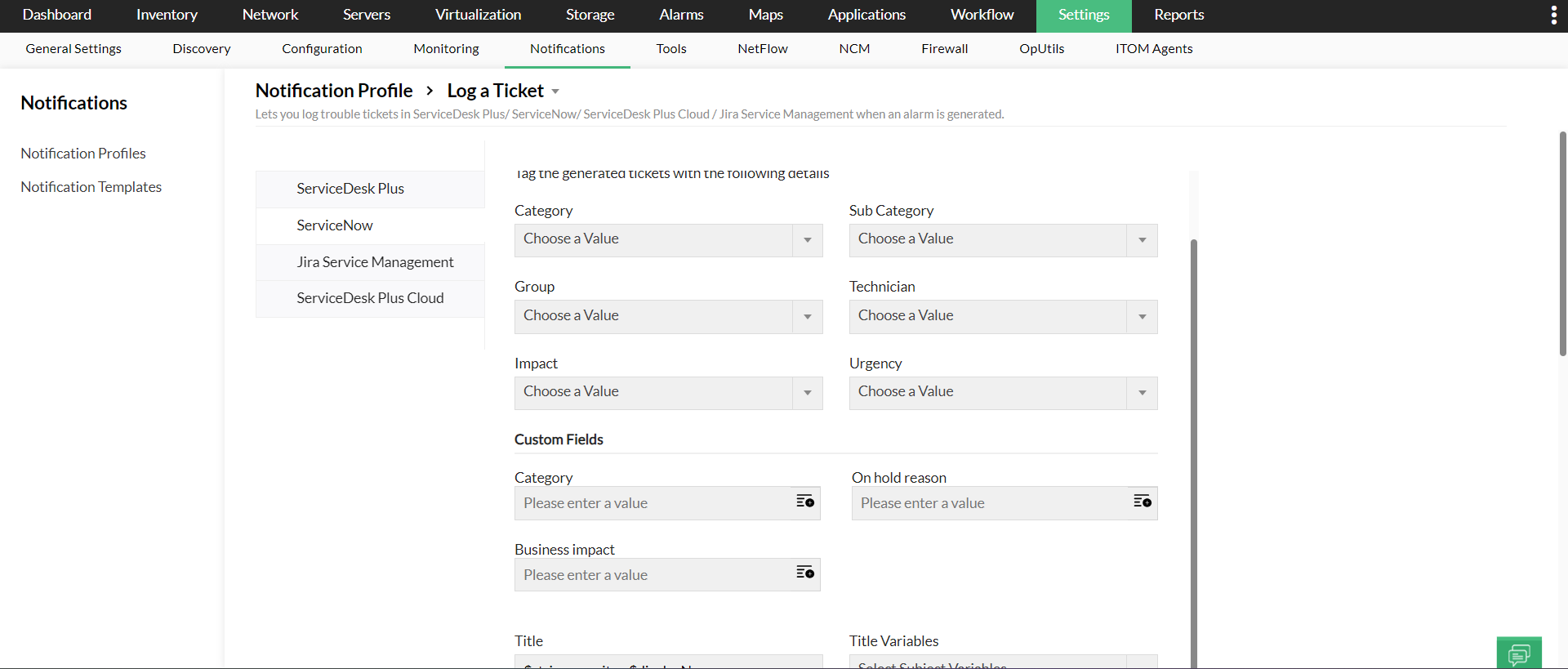
Task: Click the form's inner vertical scrollbar
Action: [1194, 449]
